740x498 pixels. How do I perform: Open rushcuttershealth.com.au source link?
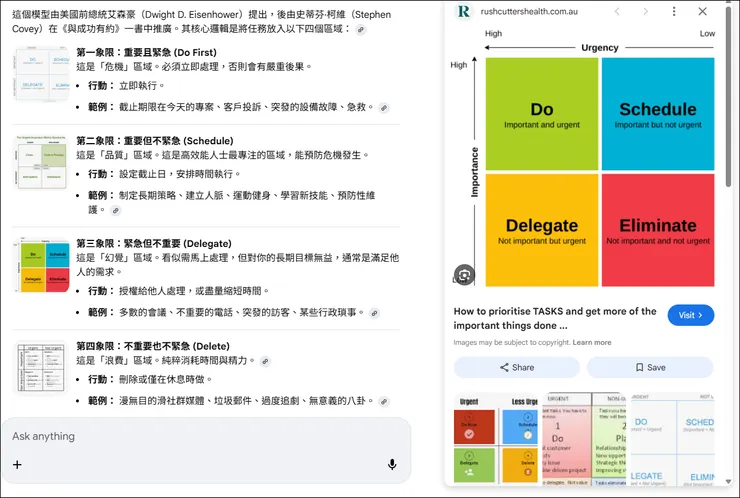click(x=529, y=11)
